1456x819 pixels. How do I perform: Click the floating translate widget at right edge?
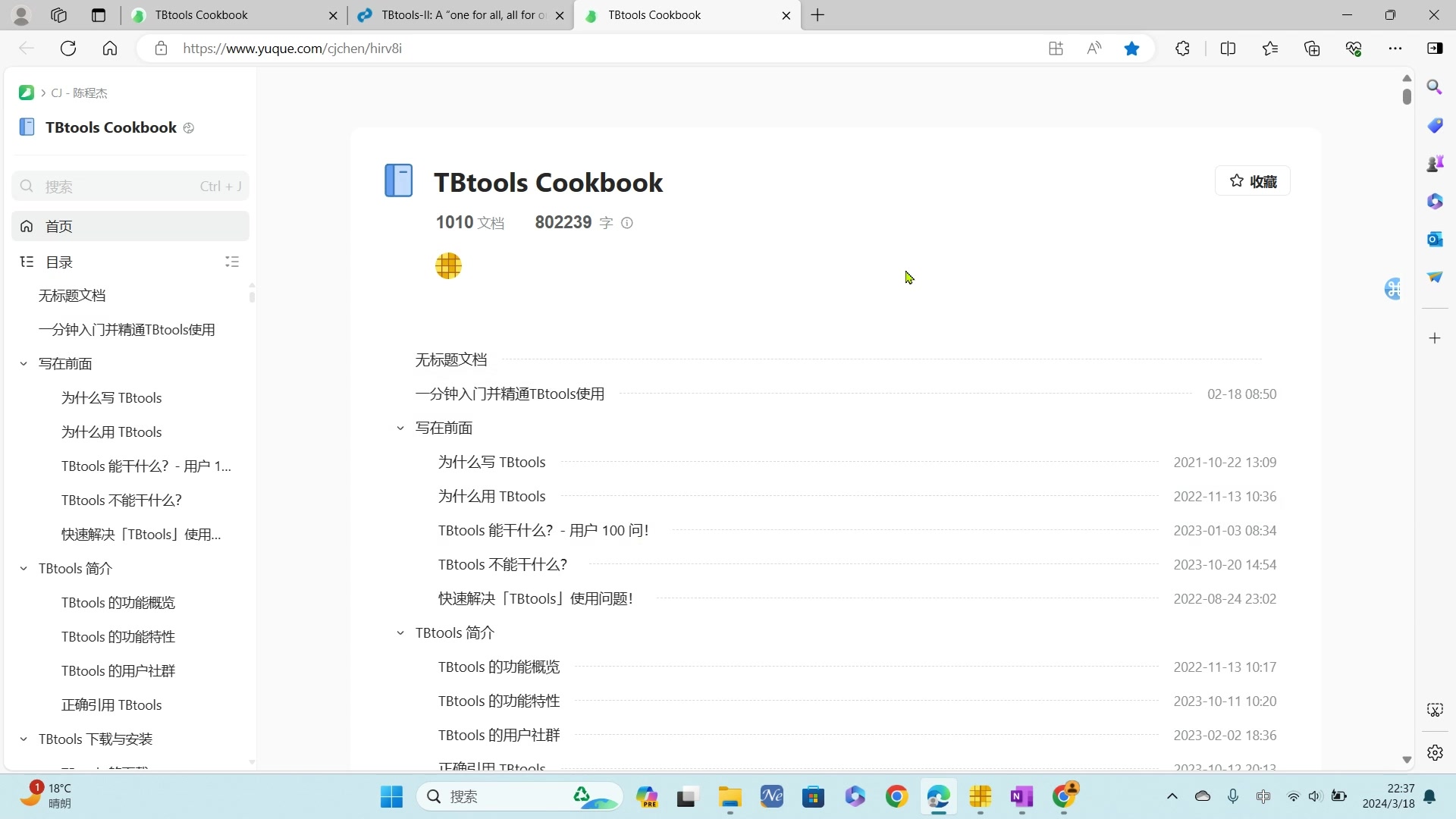[x=1393, y=289]
